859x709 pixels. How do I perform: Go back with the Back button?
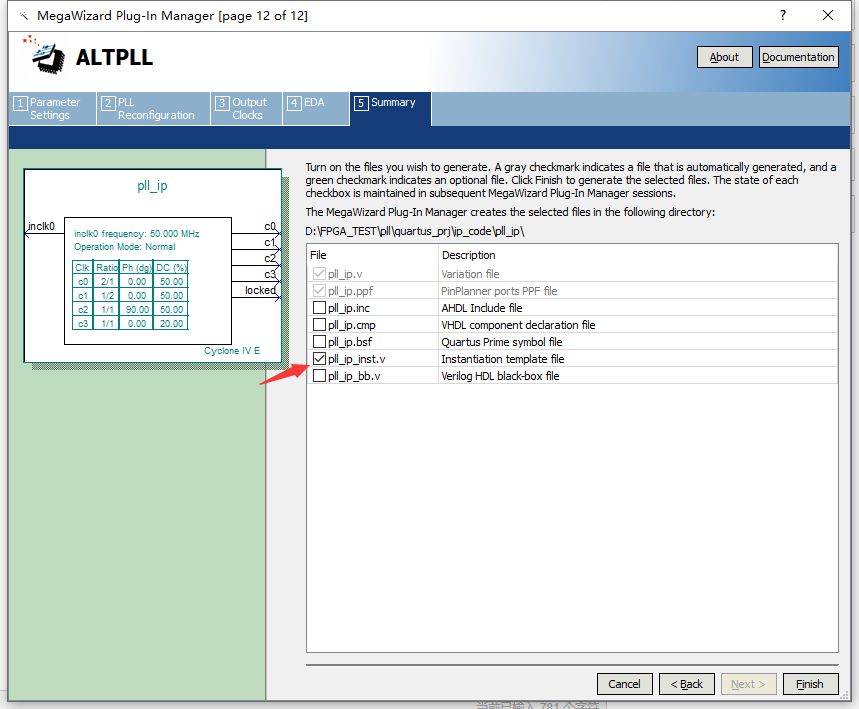[x=686, y=684]
